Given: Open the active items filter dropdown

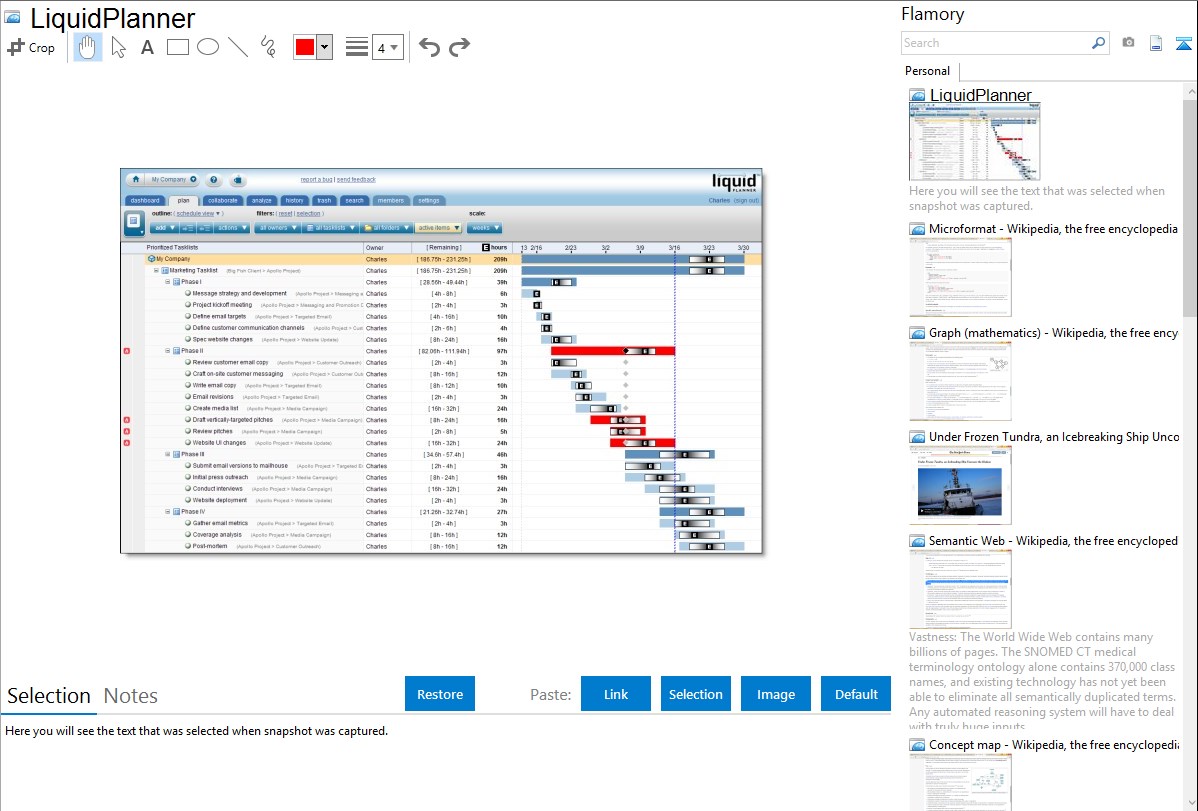Looking at the screenshot, I should click(x=439, y=228).
